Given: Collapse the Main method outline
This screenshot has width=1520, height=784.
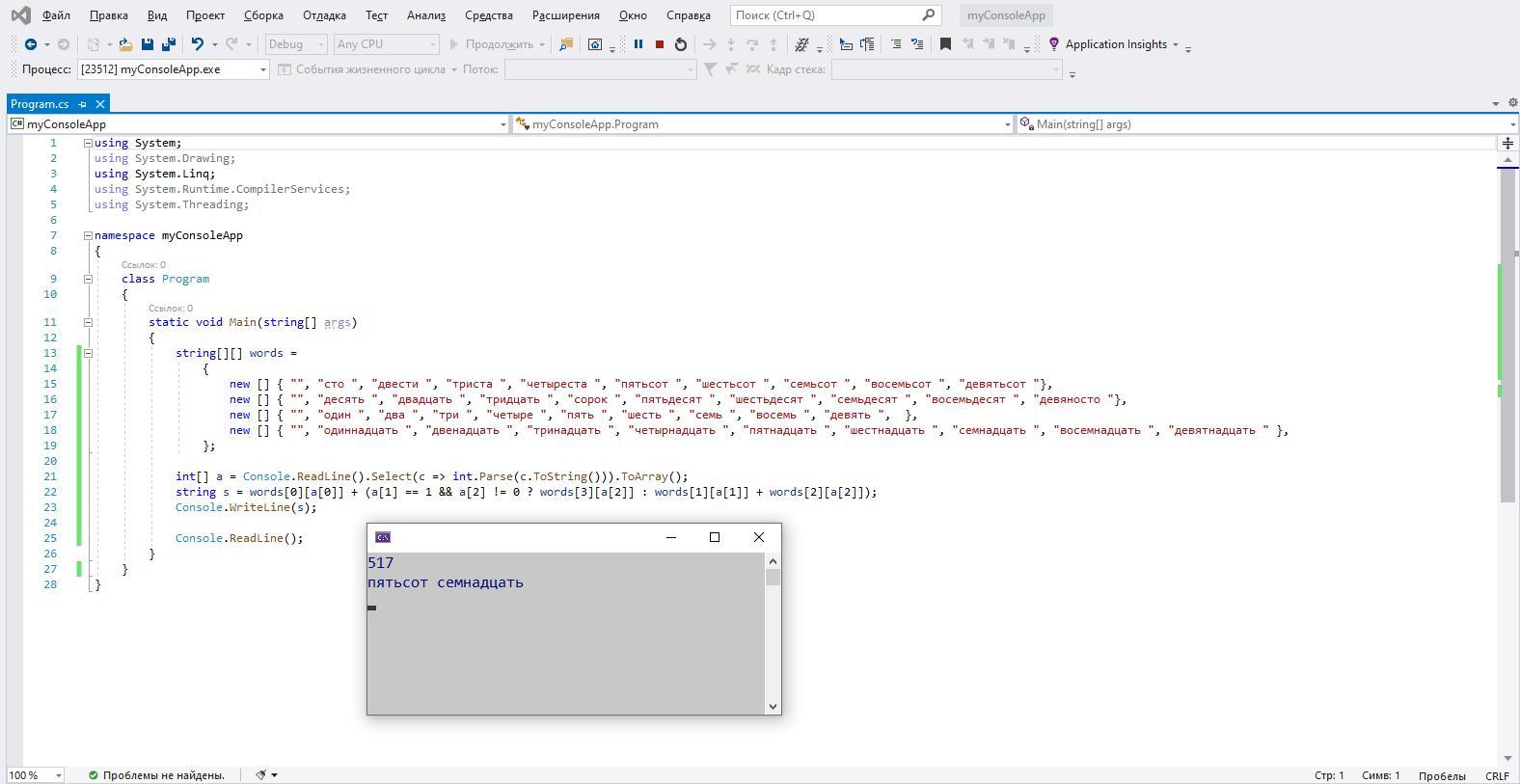Looking at the screenshot, I should coord(88,322).
